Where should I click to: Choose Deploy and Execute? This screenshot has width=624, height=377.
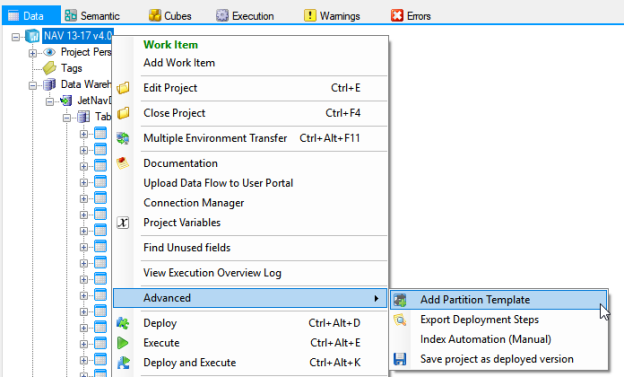point(250,363)
